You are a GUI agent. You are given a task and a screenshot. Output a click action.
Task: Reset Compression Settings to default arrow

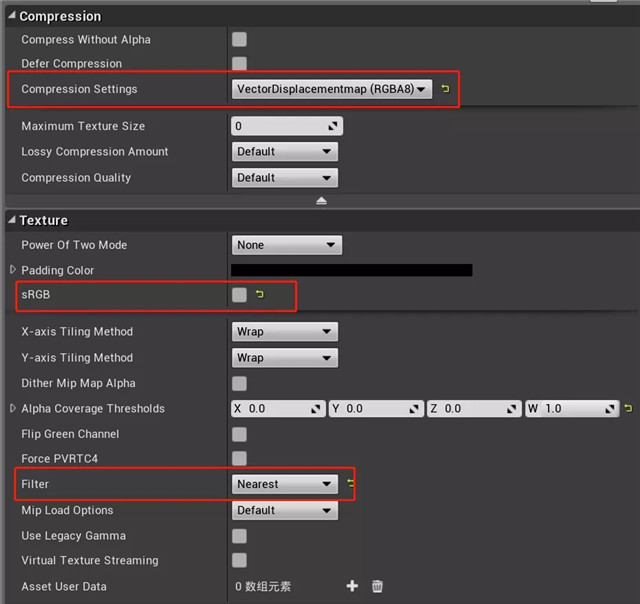tap(446, 89)
